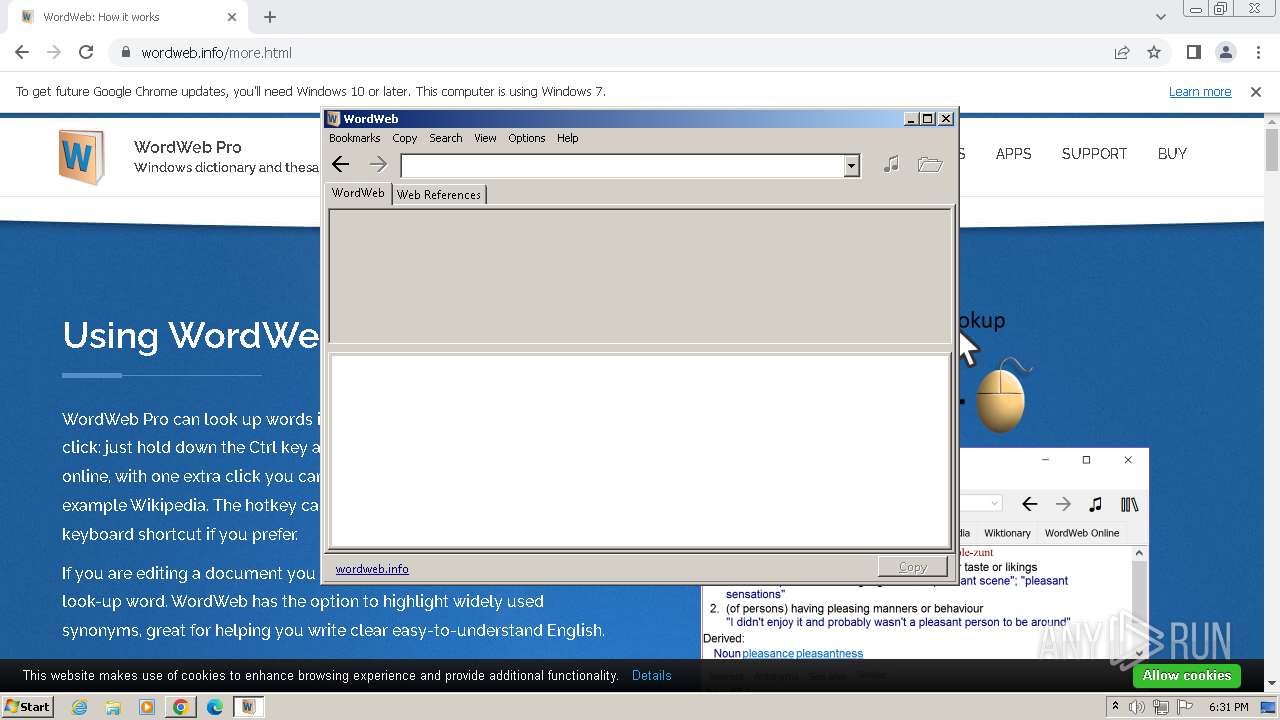Go forward in WordWeb history
Viewport: 1280px width, 720px height.
click(378, 165)
